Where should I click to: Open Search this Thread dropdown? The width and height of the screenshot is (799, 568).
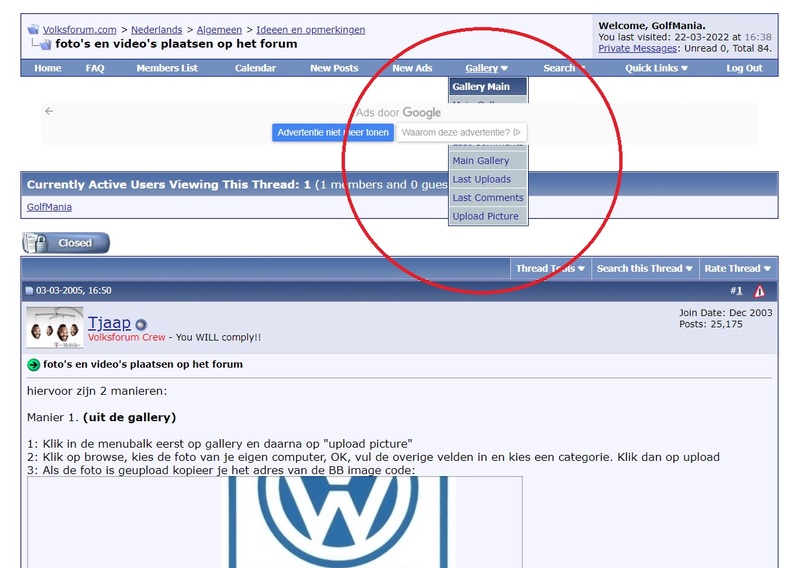[x=645, y=268]
